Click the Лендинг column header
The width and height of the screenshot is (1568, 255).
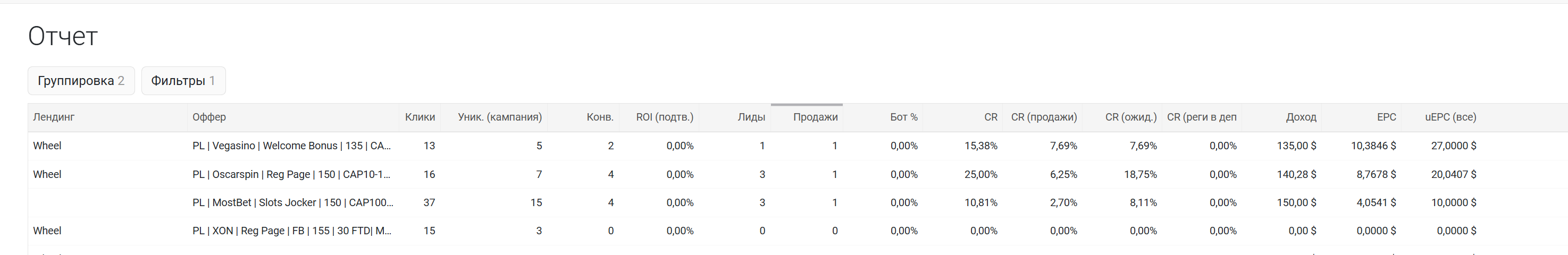point(54,117)
